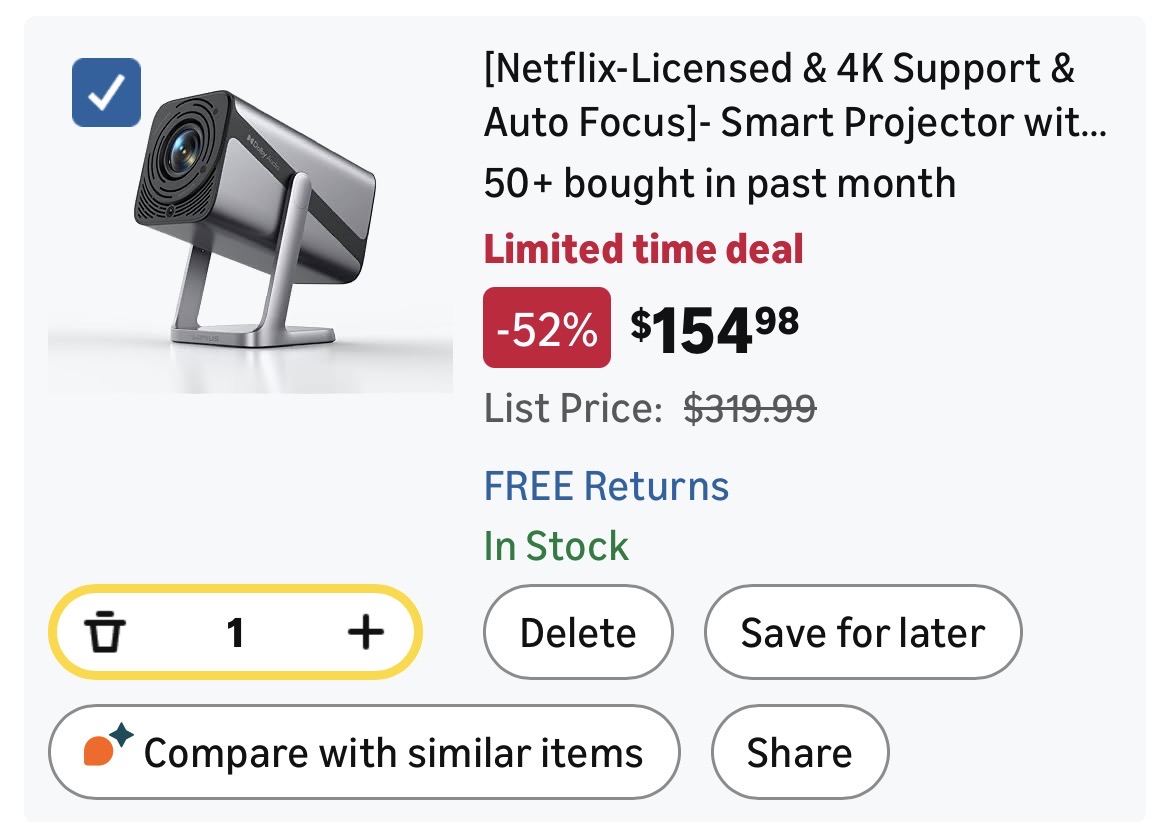Click the Share button
Screen dimensions: 1170x822
(x=799, y=753)
